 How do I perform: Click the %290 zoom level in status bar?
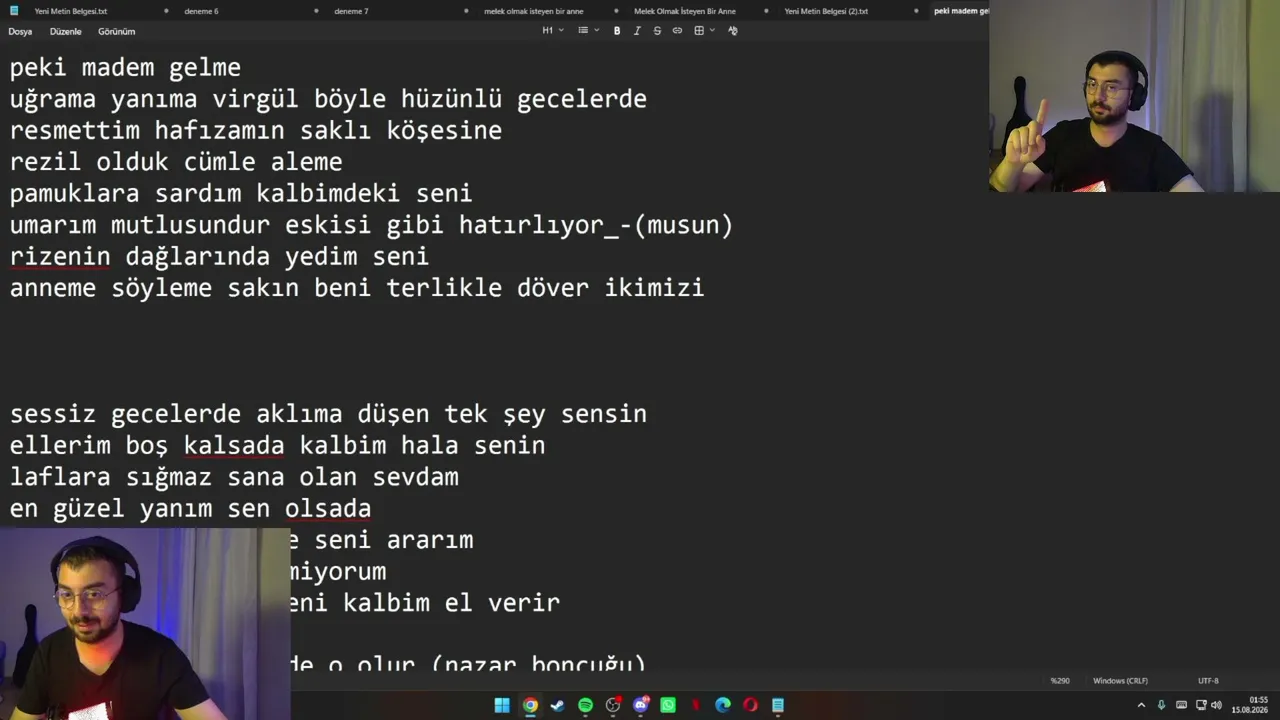pyautogui.click(x=1060, y=681)
